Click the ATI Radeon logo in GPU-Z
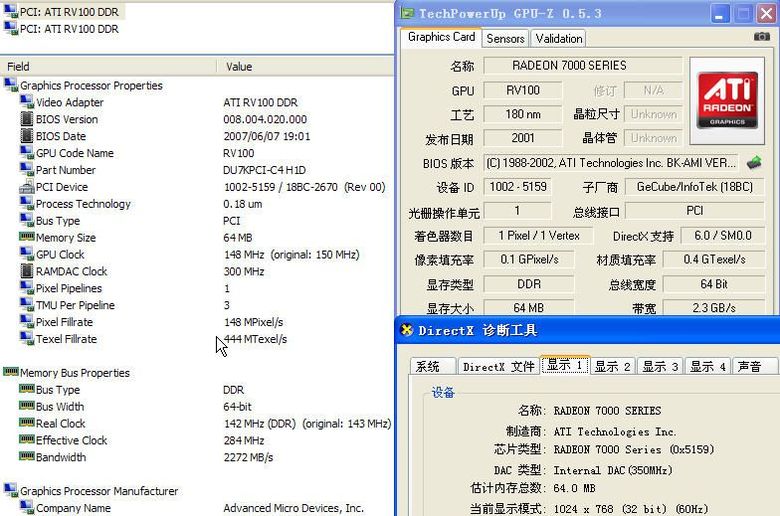This screenshot has width=780, height=516. [727, 101]
